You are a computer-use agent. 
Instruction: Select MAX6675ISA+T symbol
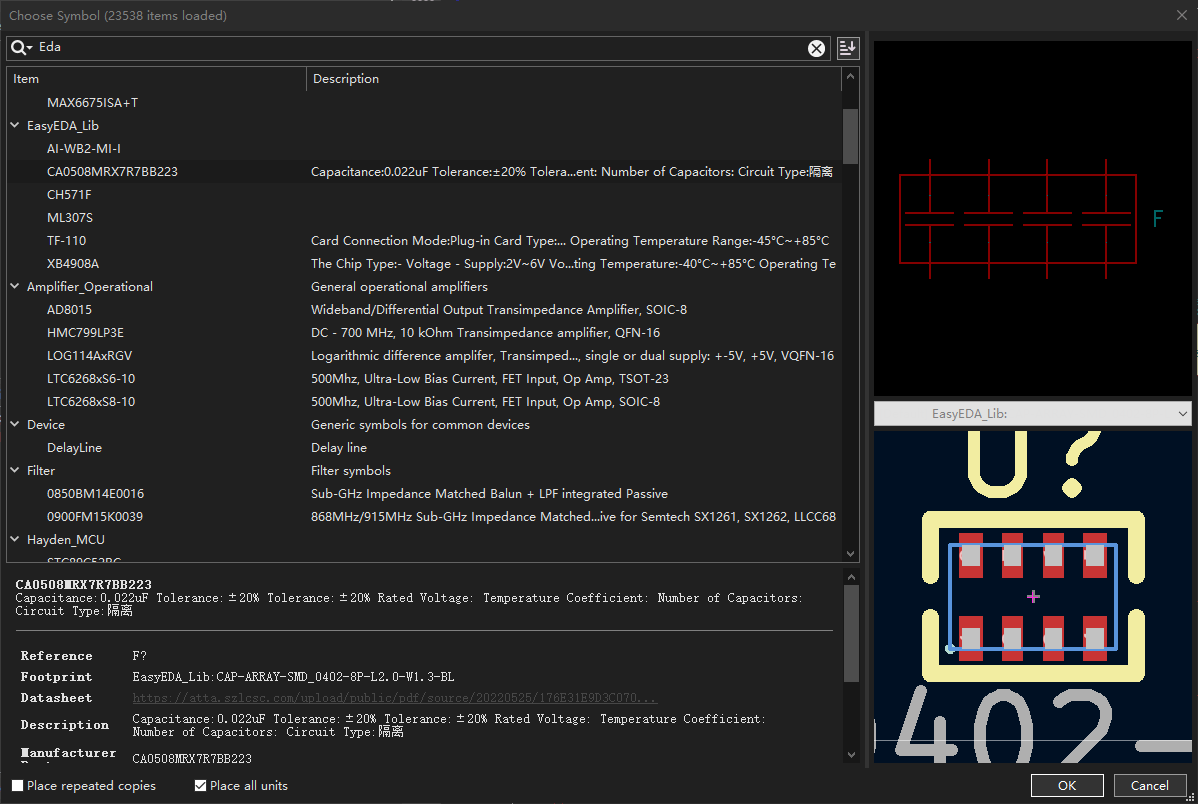pos(92,102)
